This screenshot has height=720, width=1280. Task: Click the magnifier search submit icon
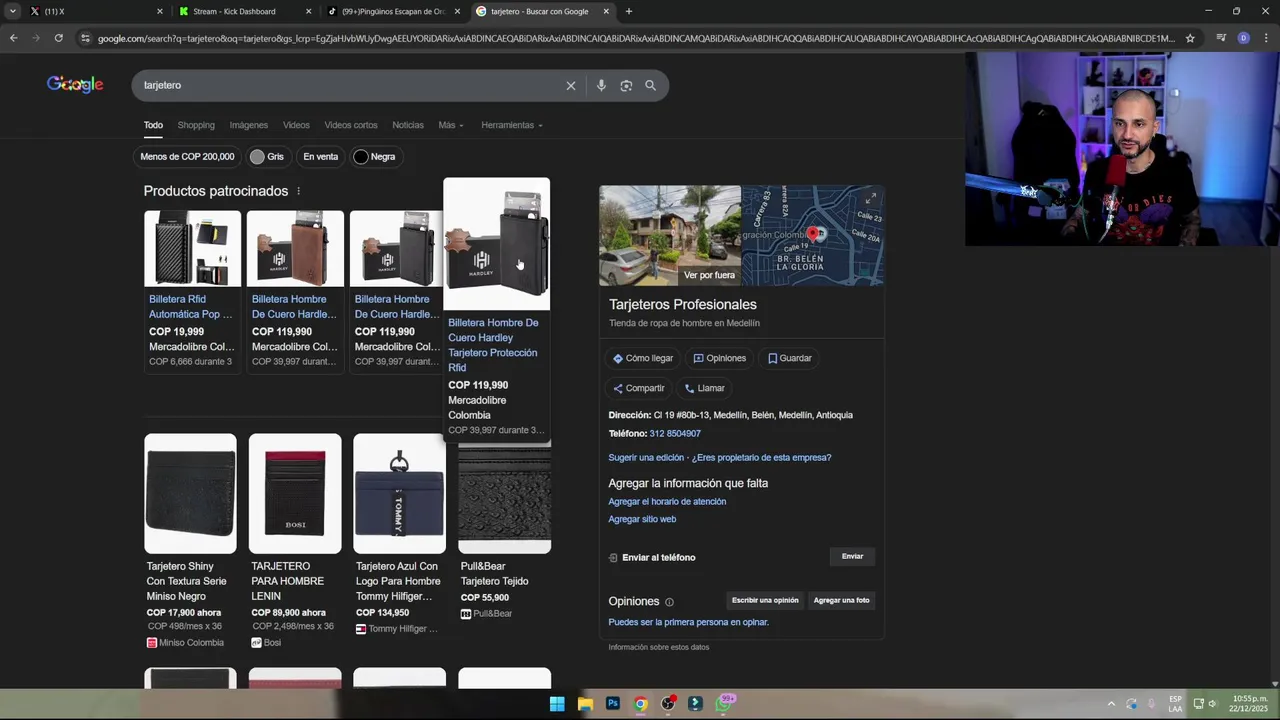click(651, 86)
